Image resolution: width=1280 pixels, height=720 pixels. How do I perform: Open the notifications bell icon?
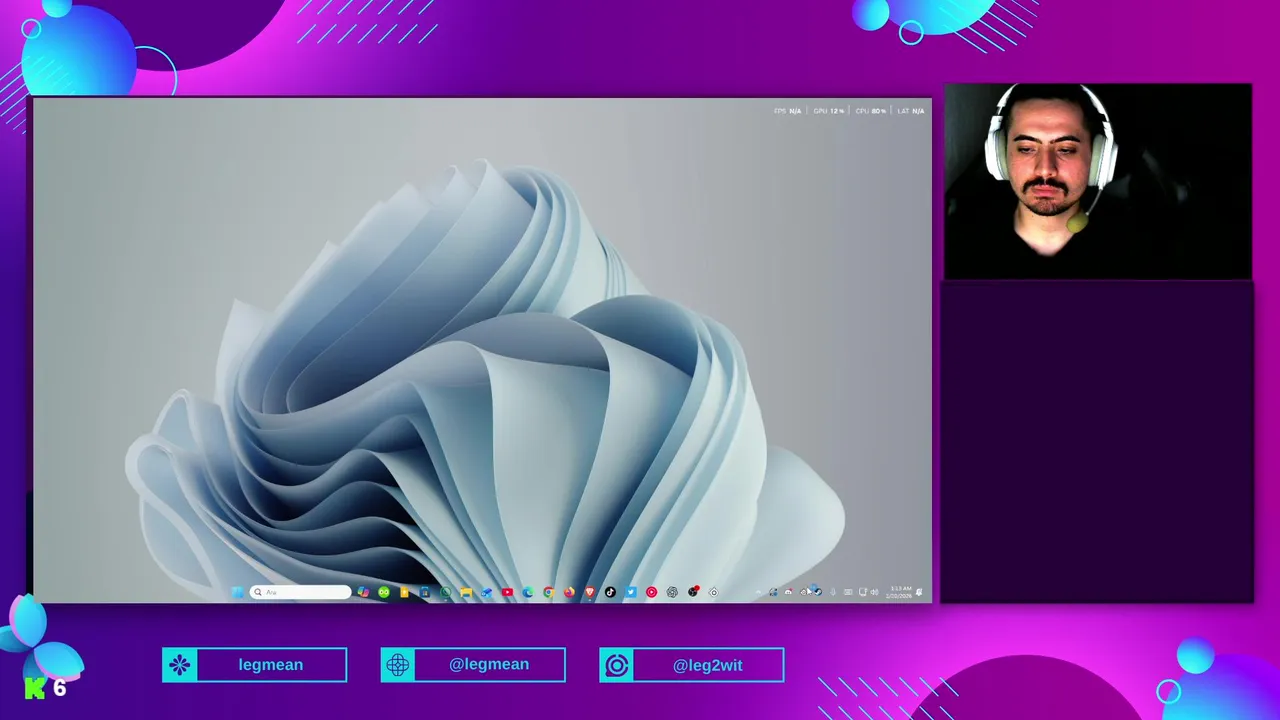coord(919,592)
